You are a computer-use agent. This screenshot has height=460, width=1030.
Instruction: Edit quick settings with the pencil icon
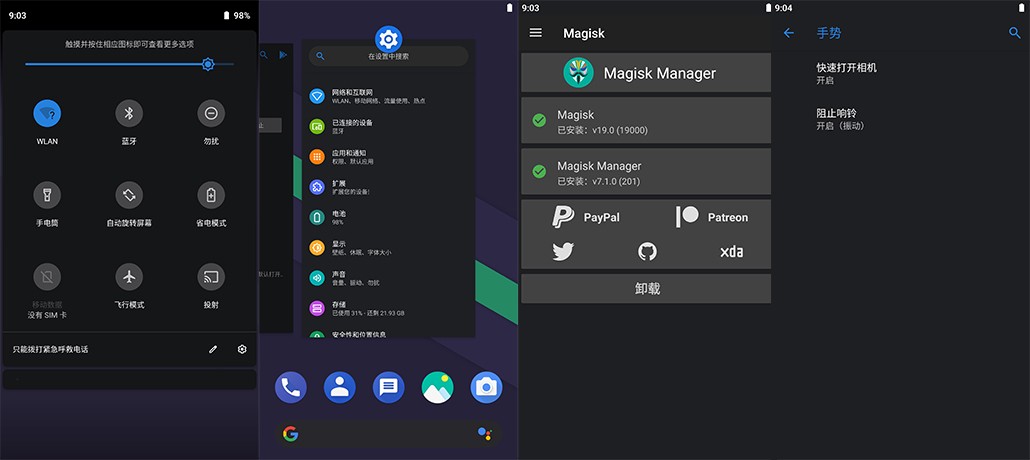[x=213, y=350]
